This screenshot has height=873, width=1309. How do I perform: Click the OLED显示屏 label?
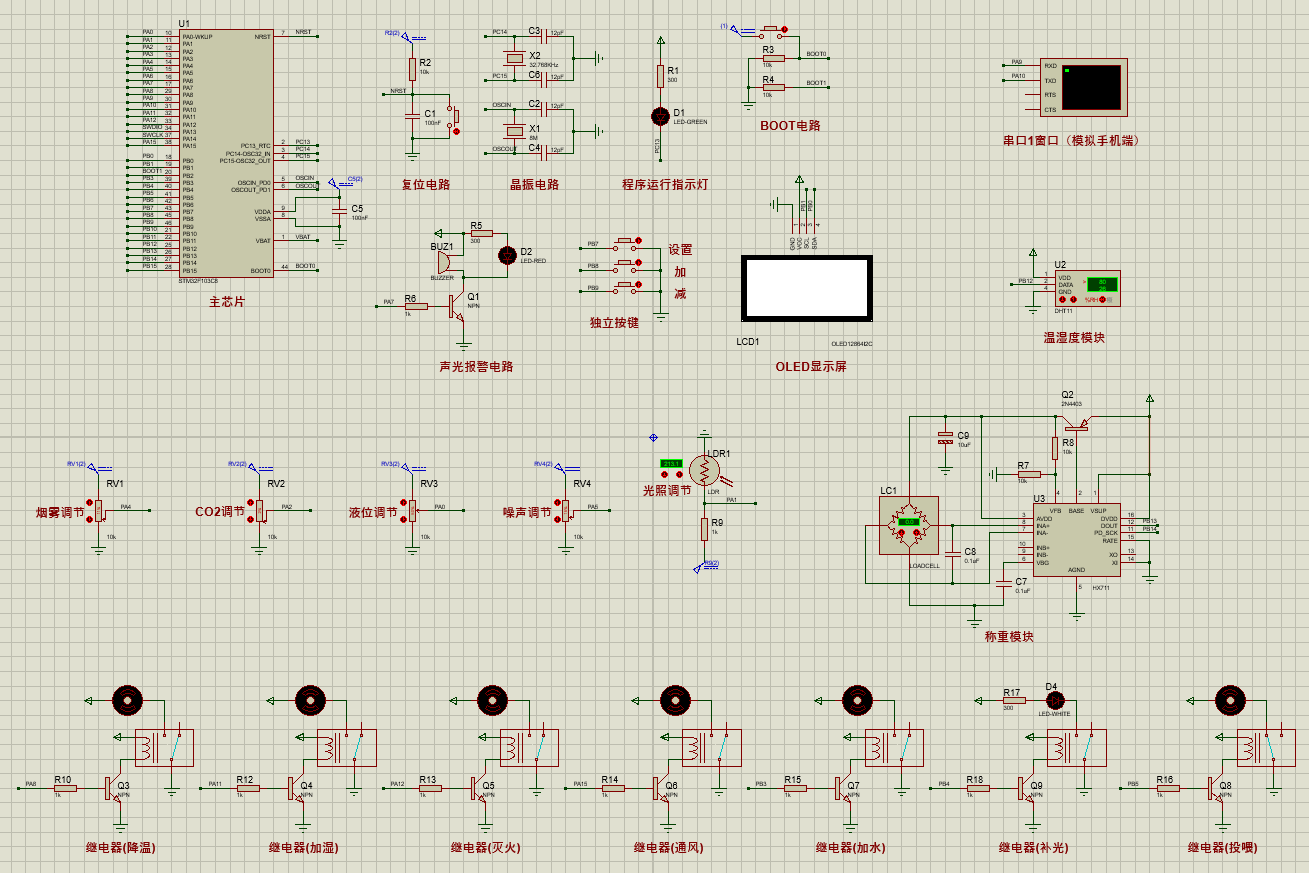[811, 366]
